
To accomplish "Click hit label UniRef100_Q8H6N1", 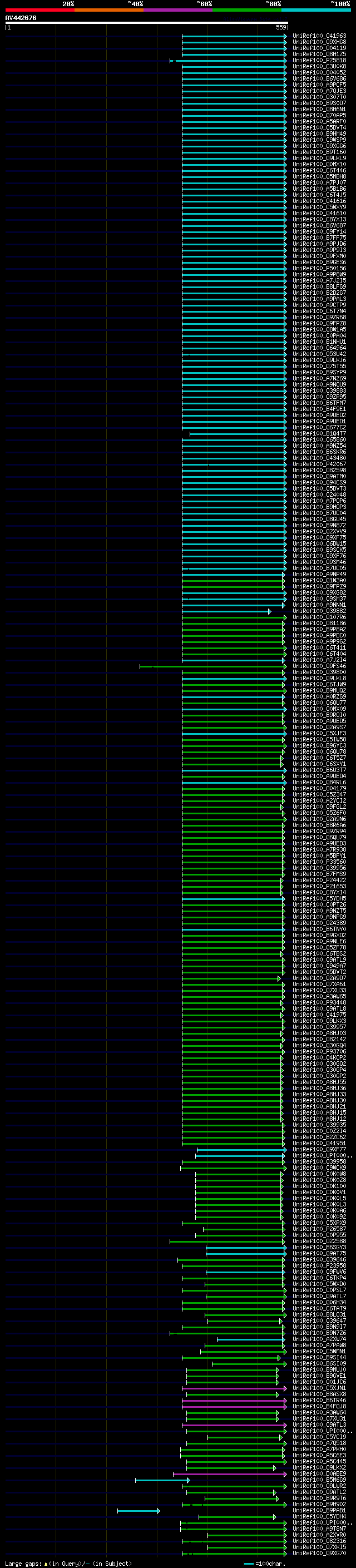I will tap(319, 109).
